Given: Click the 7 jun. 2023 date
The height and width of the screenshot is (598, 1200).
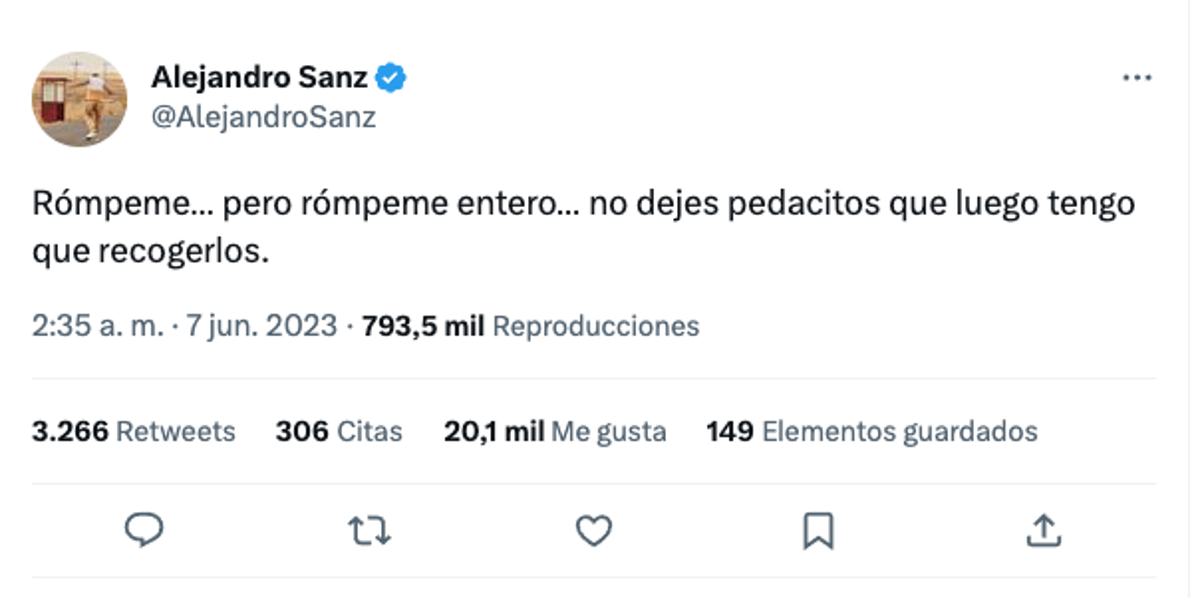Looking at the screenshot, I should pos(262,326).
